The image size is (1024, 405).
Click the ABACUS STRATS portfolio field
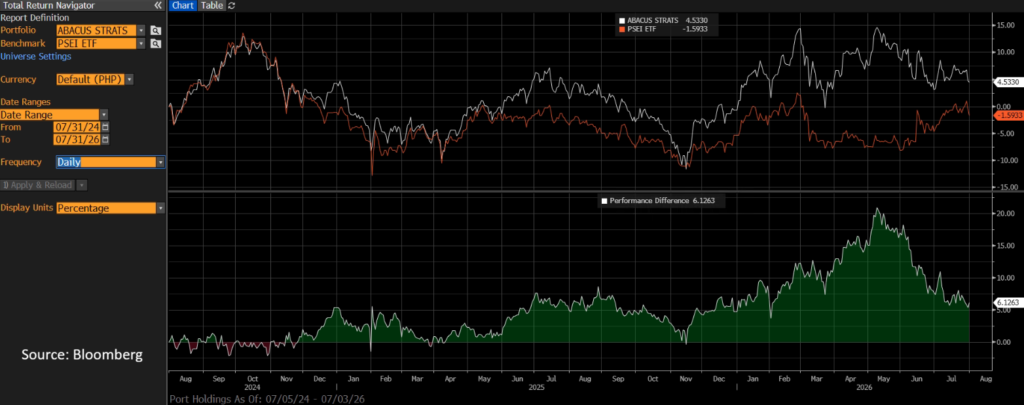[x=96, y=31]
